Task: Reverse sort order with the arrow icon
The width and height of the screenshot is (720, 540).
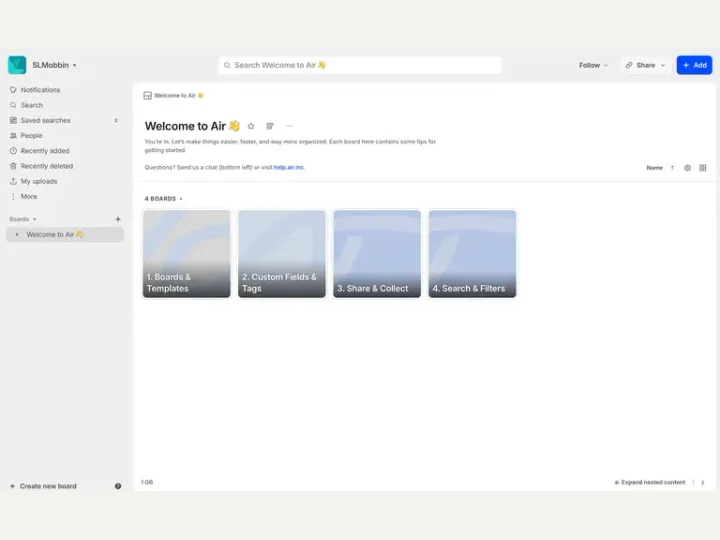Action: (x=672, y=168)
